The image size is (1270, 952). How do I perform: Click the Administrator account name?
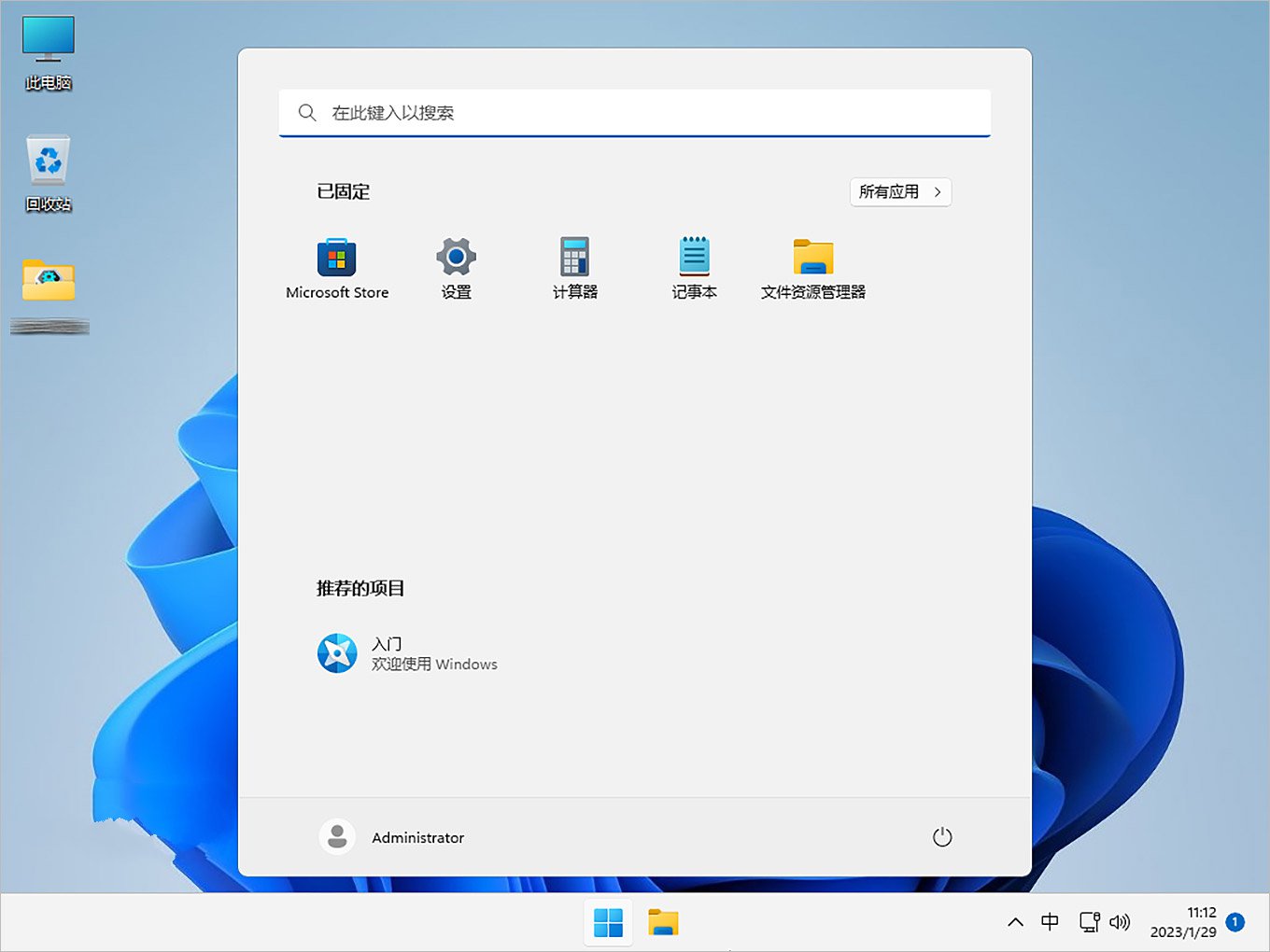pyautogui.click(x=417, y=837)
